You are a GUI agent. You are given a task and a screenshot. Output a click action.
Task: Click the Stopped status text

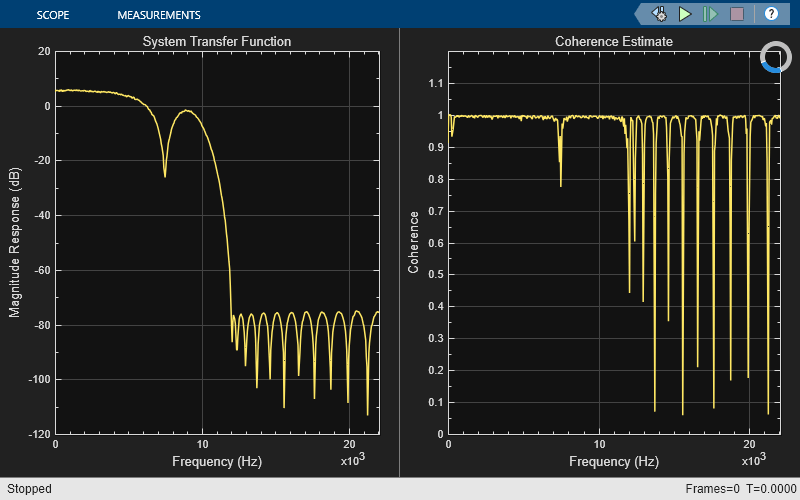(x=29, y=489)
